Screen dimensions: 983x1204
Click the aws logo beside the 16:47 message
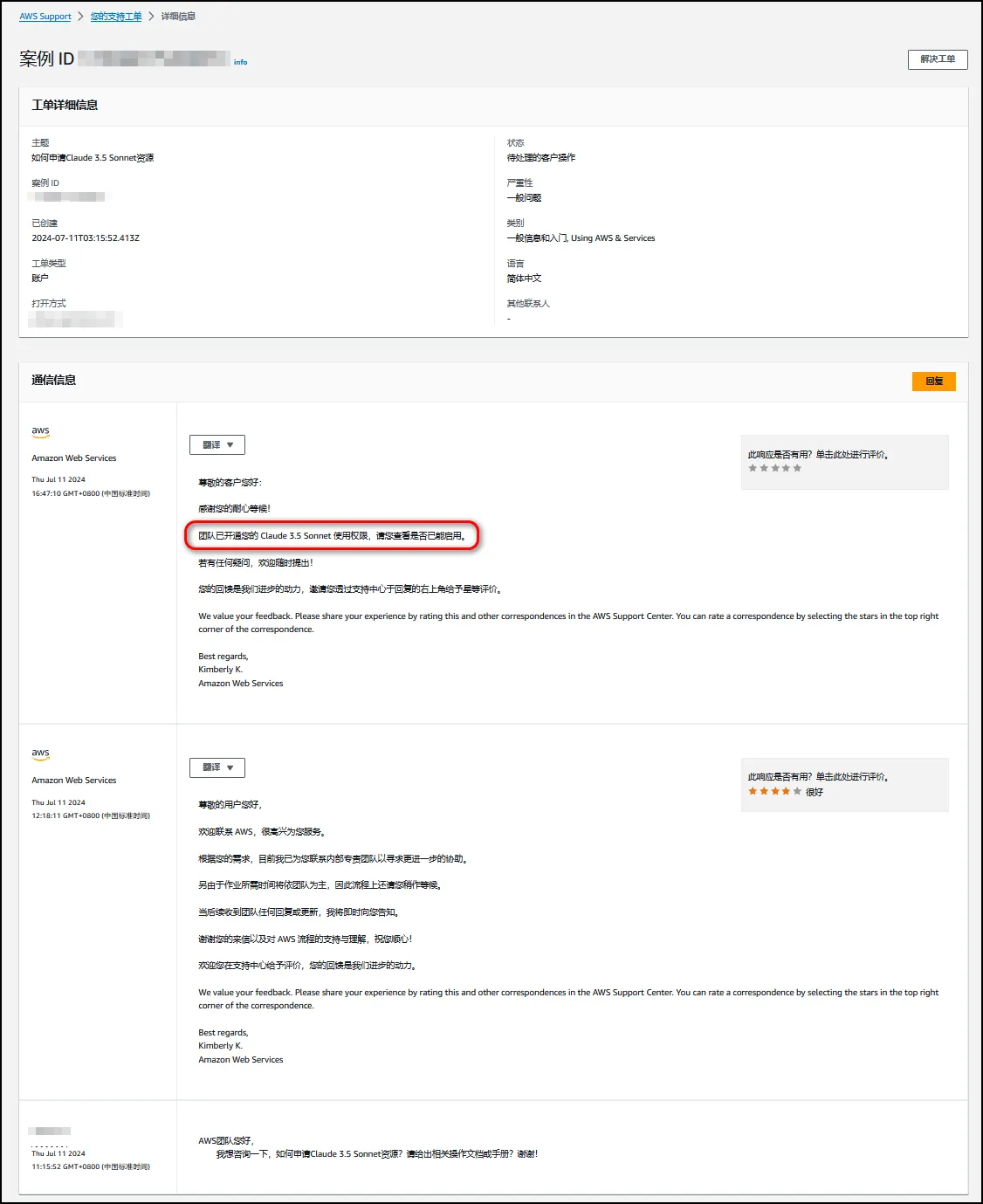[x=41, y=431]
